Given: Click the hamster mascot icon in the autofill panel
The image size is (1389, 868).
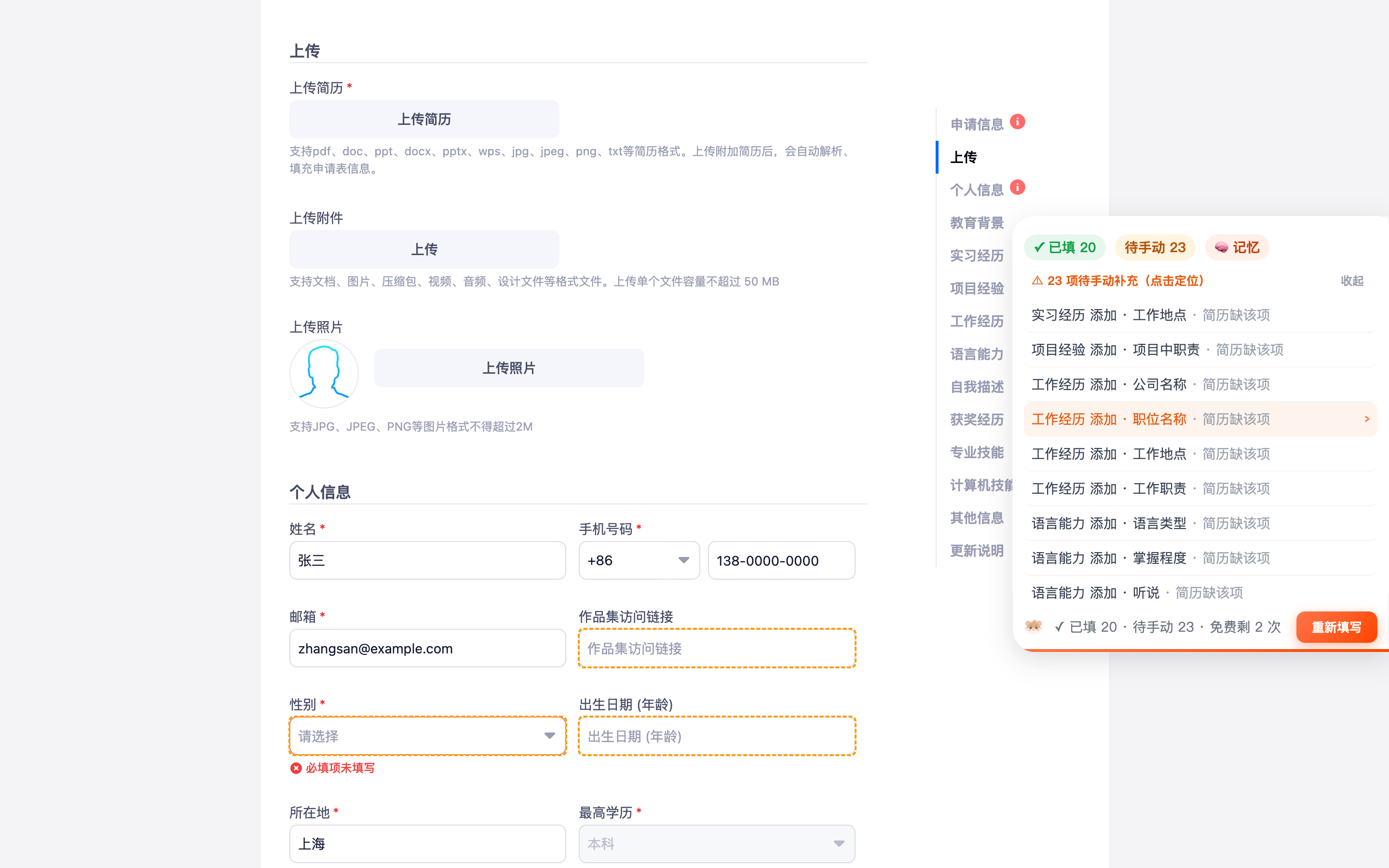Looking at the screenshot, I should pos(1033,626).
